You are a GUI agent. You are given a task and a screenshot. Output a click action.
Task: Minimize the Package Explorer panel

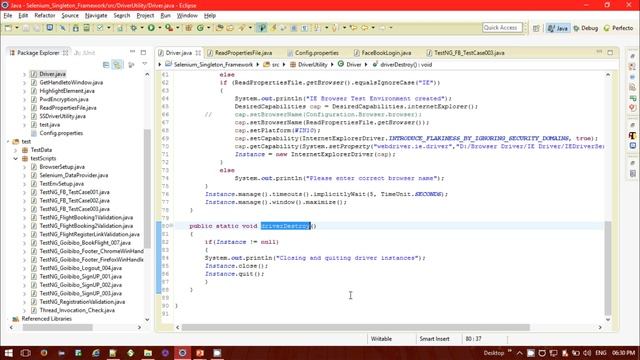[x=132, y=52]
